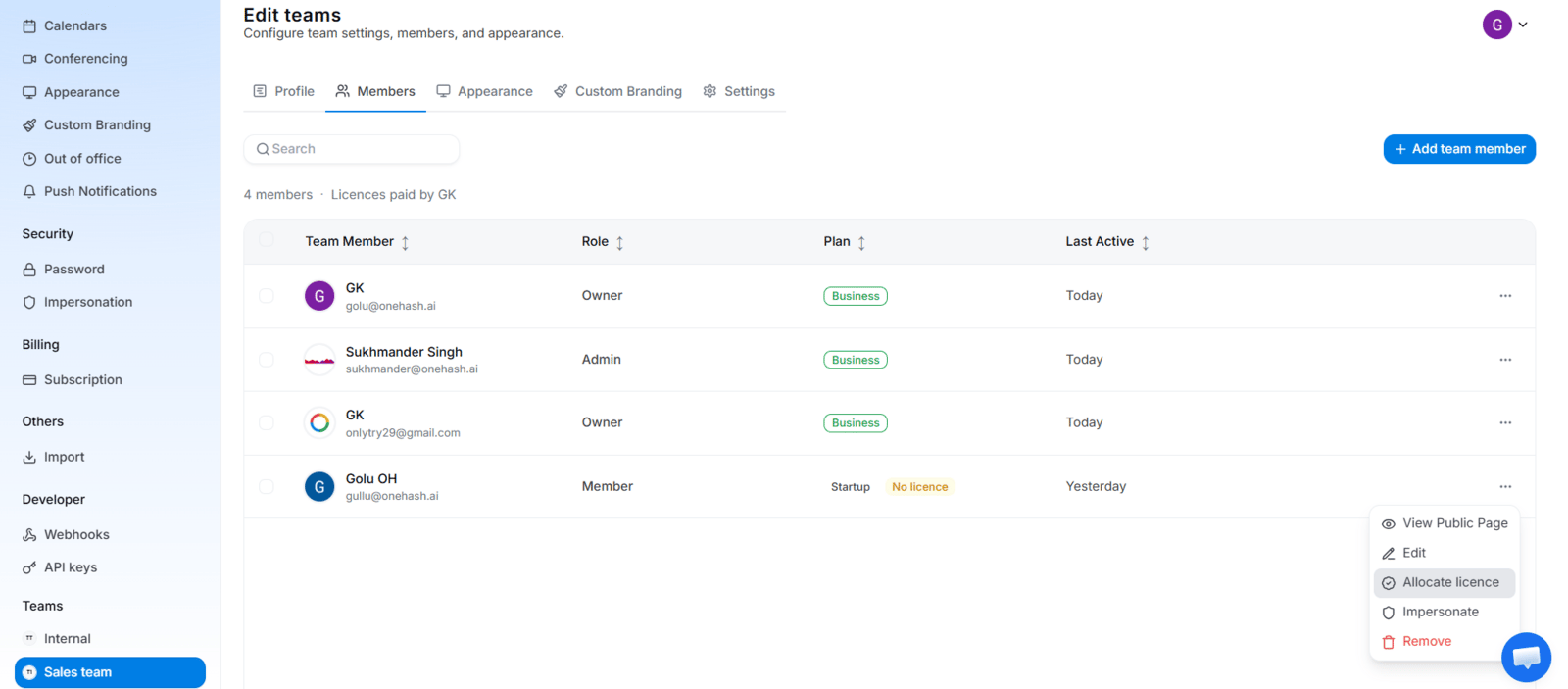The height and width of the screenshot is (689, 1568).
Task: Select the Internal team
Action: tap(57, 639)
